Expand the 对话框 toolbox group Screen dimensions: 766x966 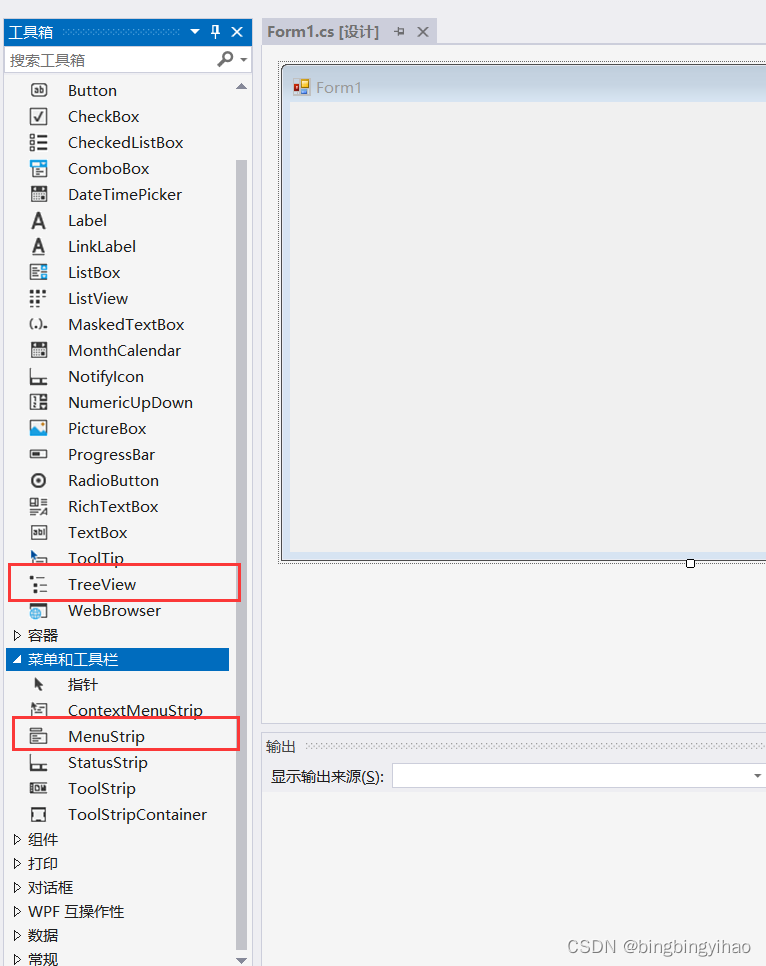17,887
